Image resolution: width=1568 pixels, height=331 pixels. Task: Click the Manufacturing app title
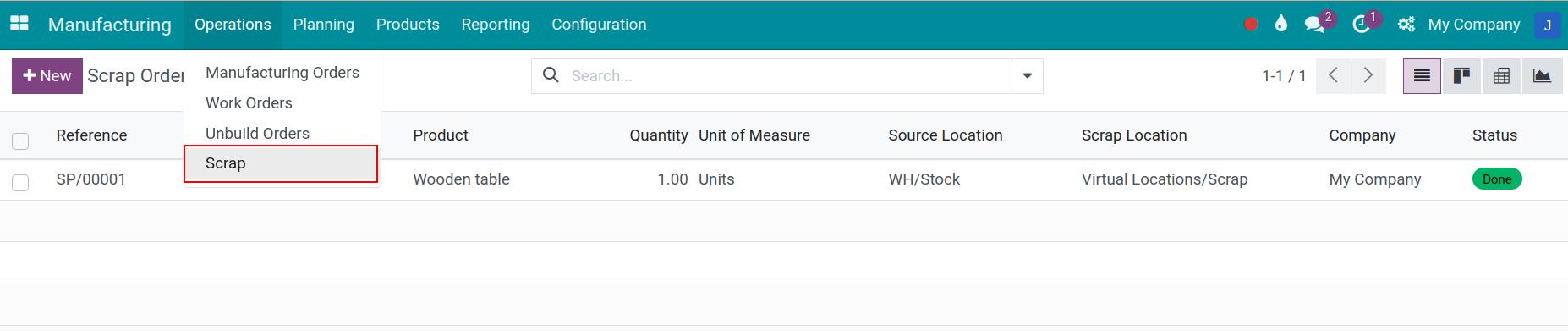pyautogui.click(x=110, y=25)
